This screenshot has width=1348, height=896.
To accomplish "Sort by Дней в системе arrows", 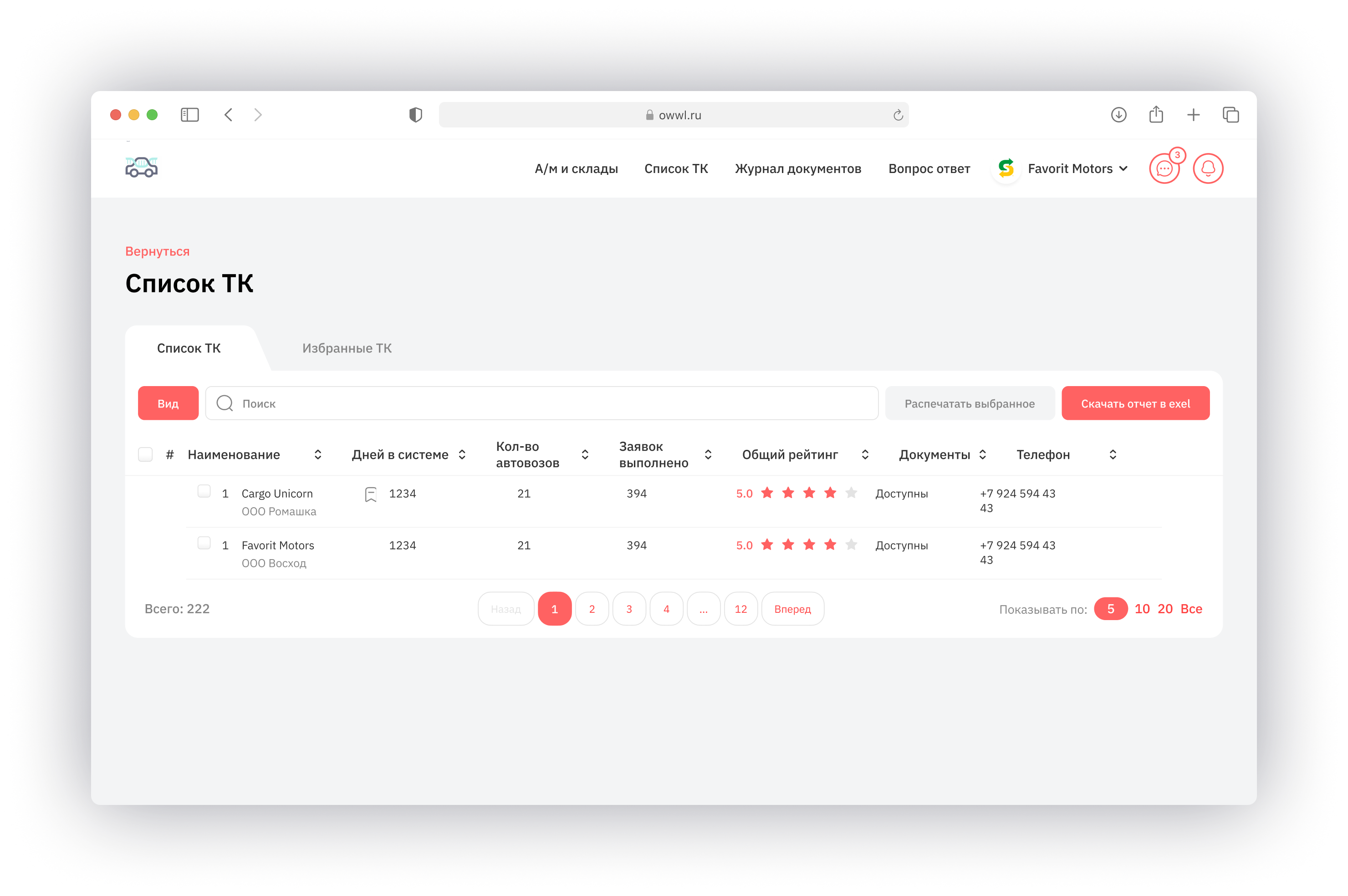I will pyautogui.click(x=462, y=455).
